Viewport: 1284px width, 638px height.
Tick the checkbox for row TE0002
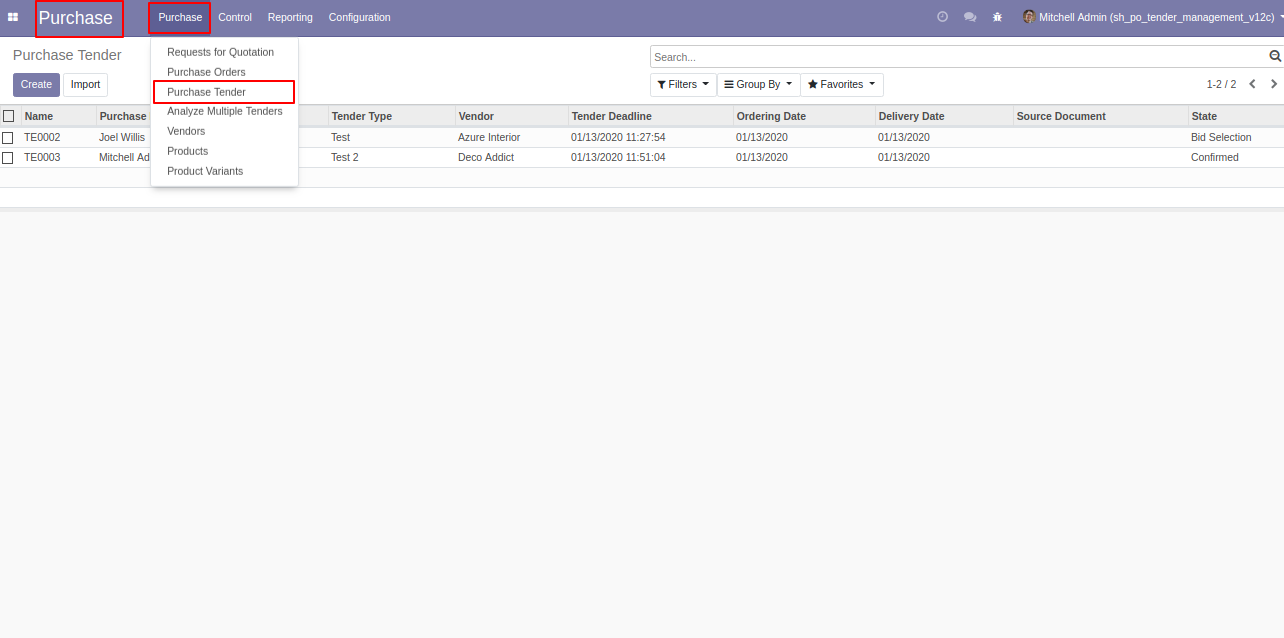point(8,137)
